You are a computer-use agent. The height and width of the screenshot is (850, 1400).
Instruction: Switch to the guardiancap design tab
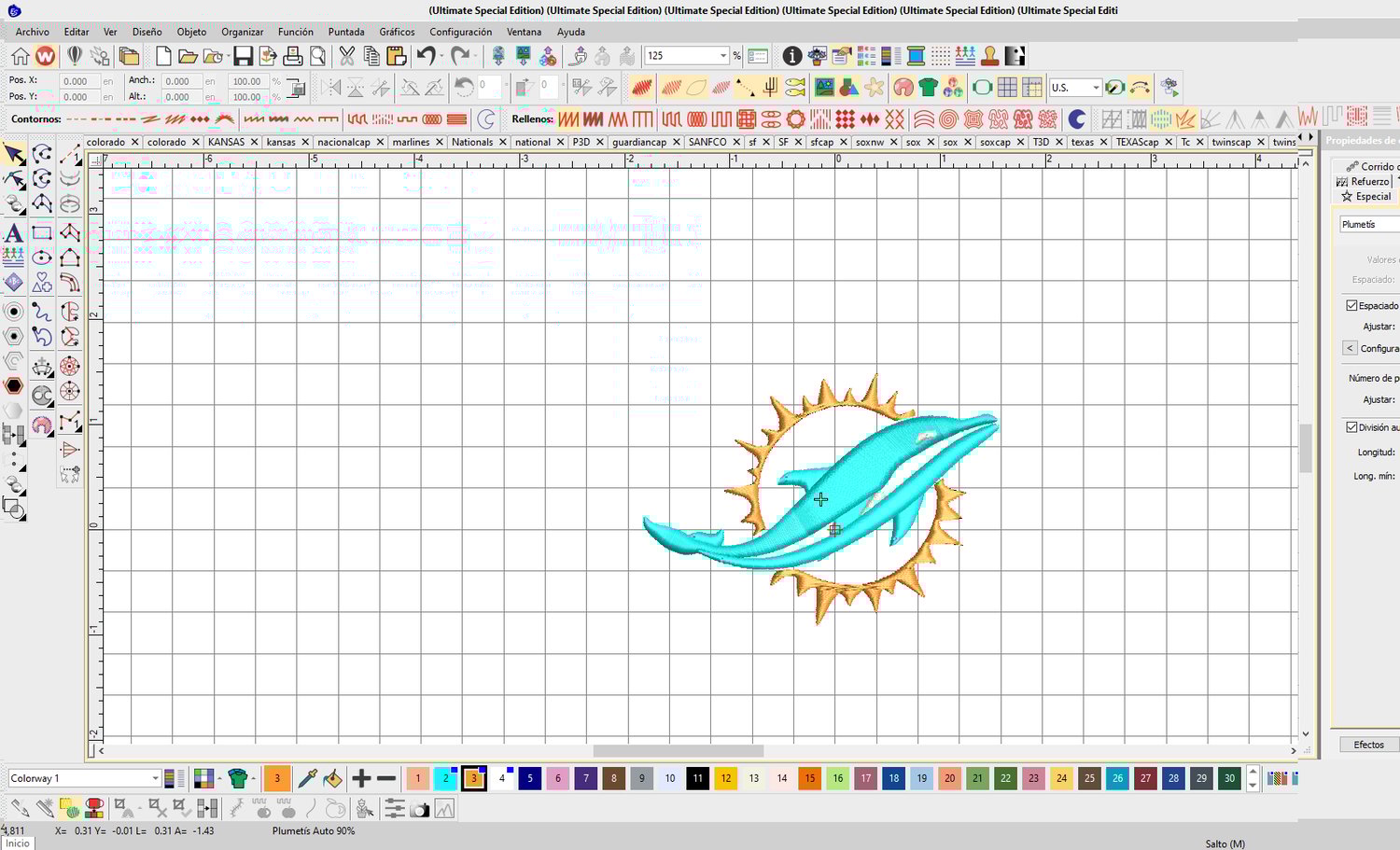pyautogui.click(x=639, y=142)
